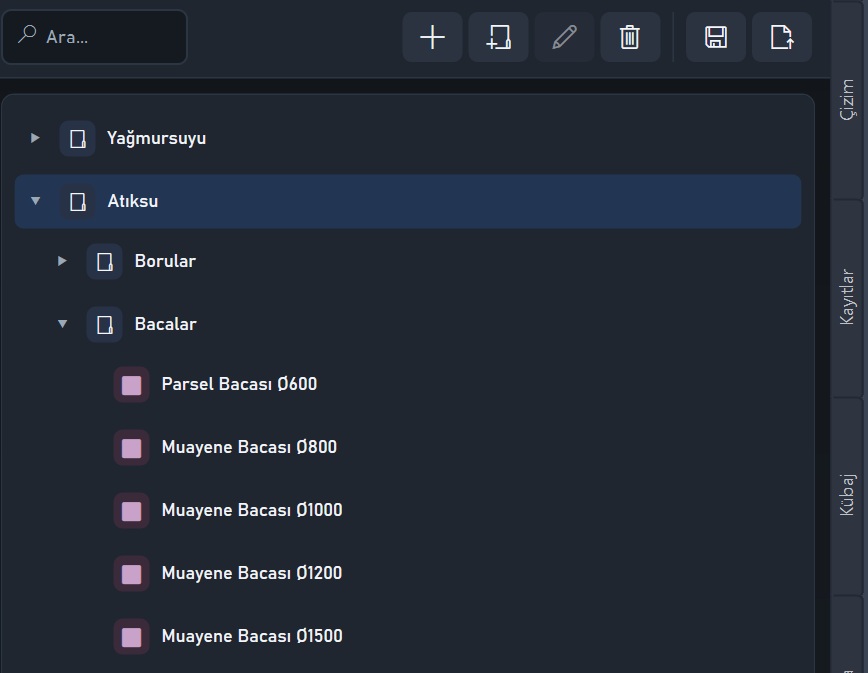The height and width of the screenshot is (673, 868).
Task: Switch to the Çizim side tab
Action: click(848, 100)
